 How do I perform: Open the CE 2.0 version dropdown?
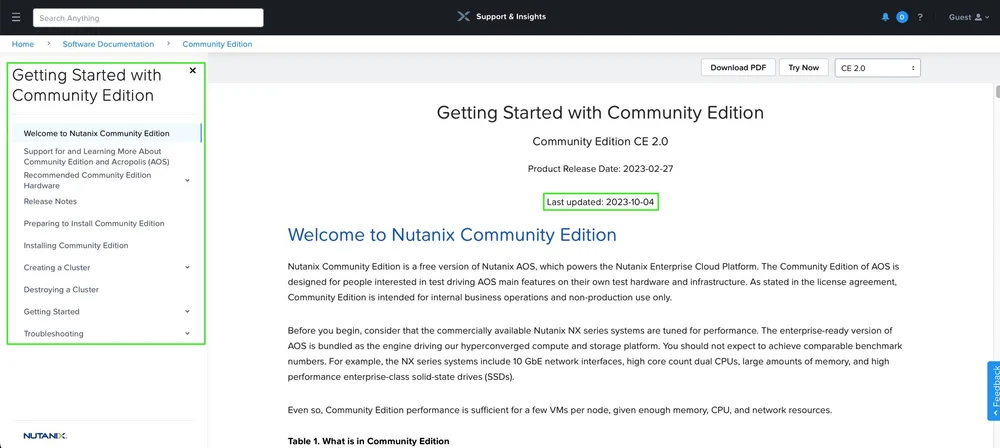878,68
